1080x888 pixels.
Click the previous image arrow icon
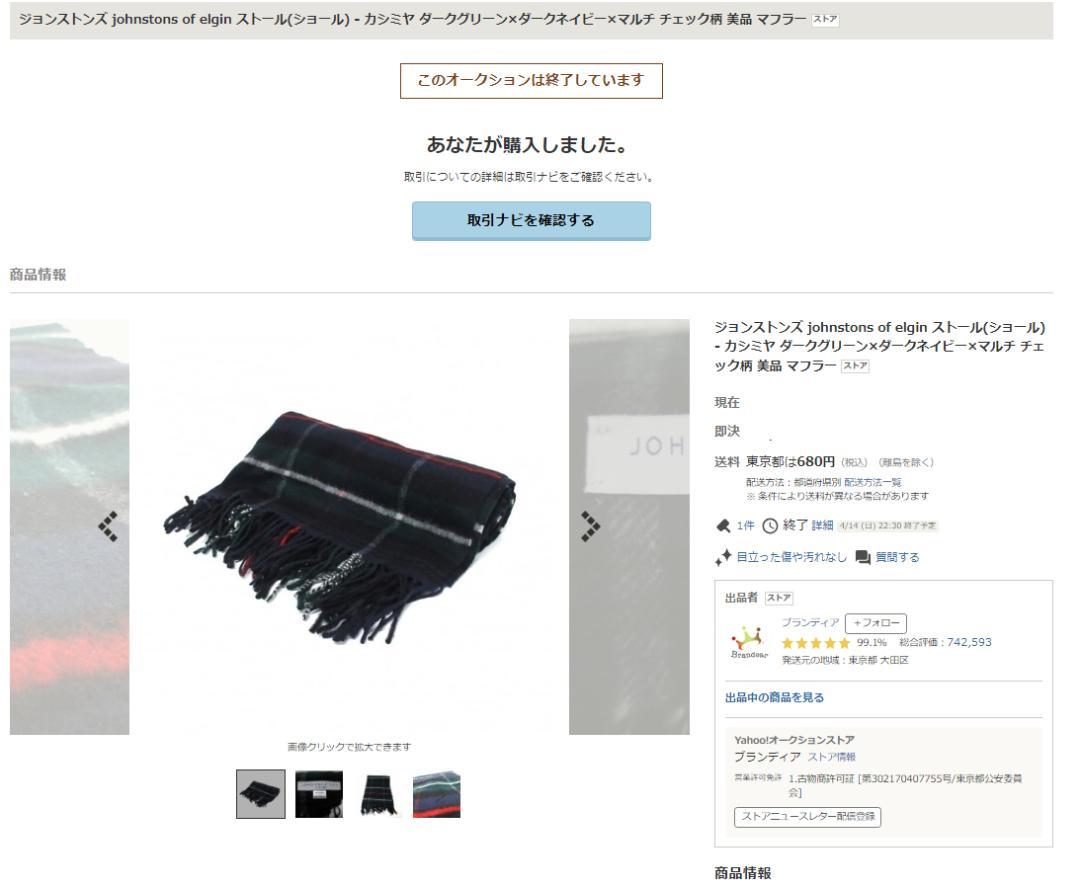tap(107, 527)
